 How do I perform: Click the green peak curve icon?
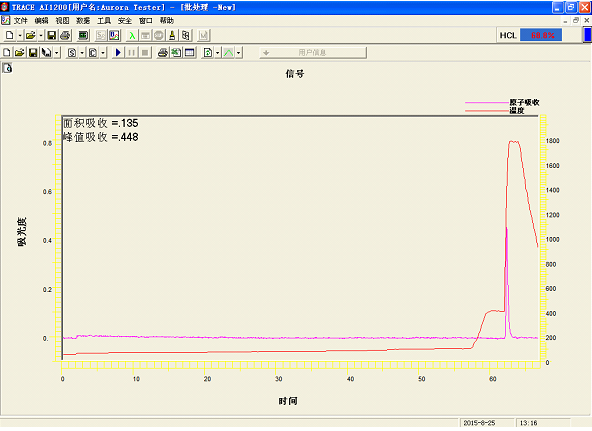click(228, 52)
